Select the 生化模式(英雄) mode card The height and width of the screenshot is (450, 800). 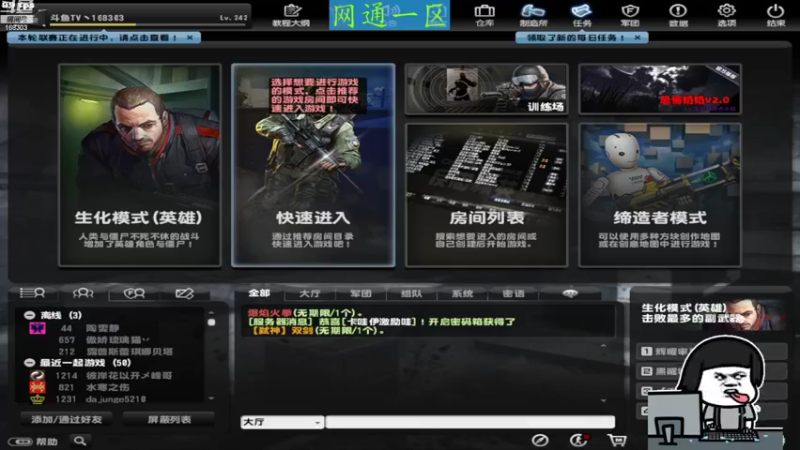[x=140, y=165]
